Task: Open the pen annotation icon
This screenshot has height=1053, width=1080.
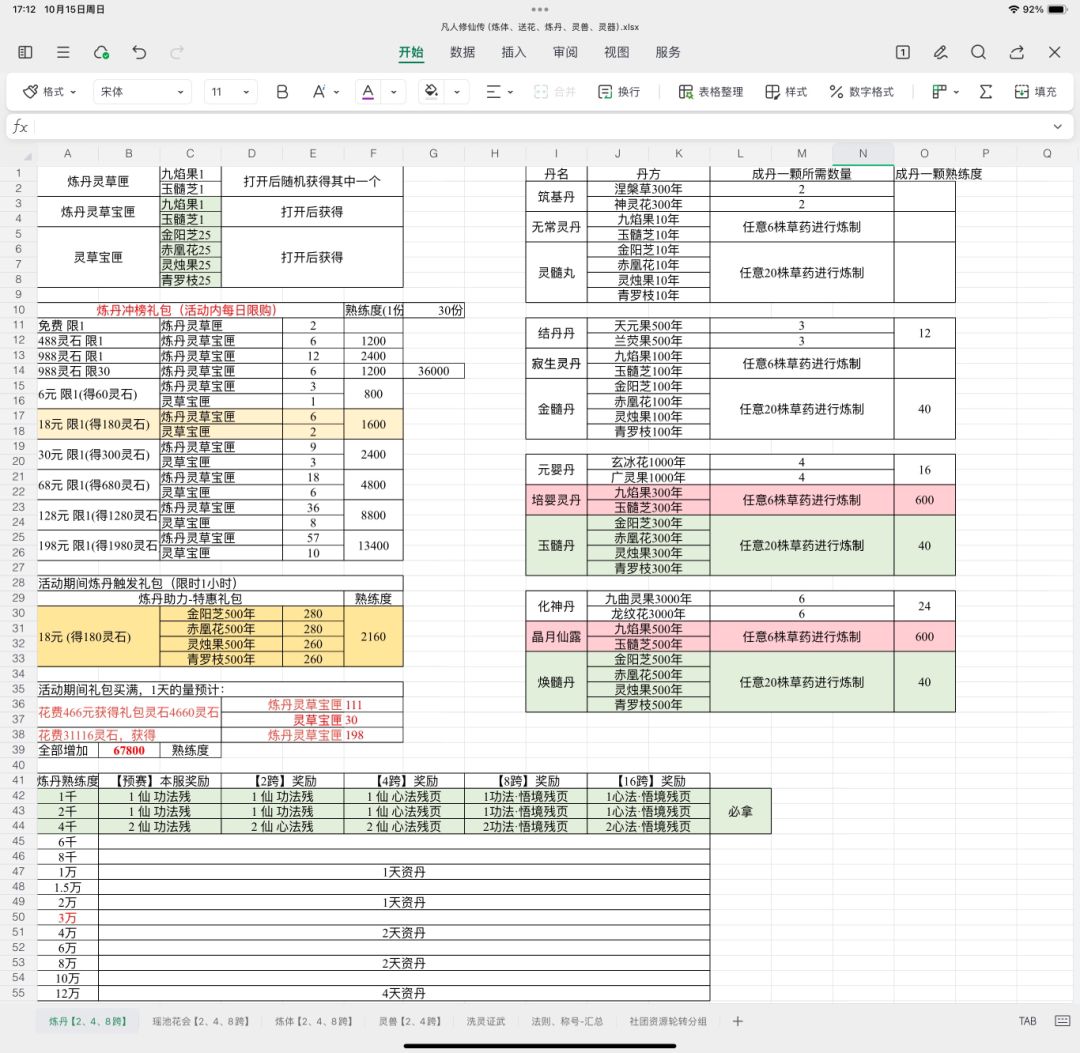Action: (940, 52)
